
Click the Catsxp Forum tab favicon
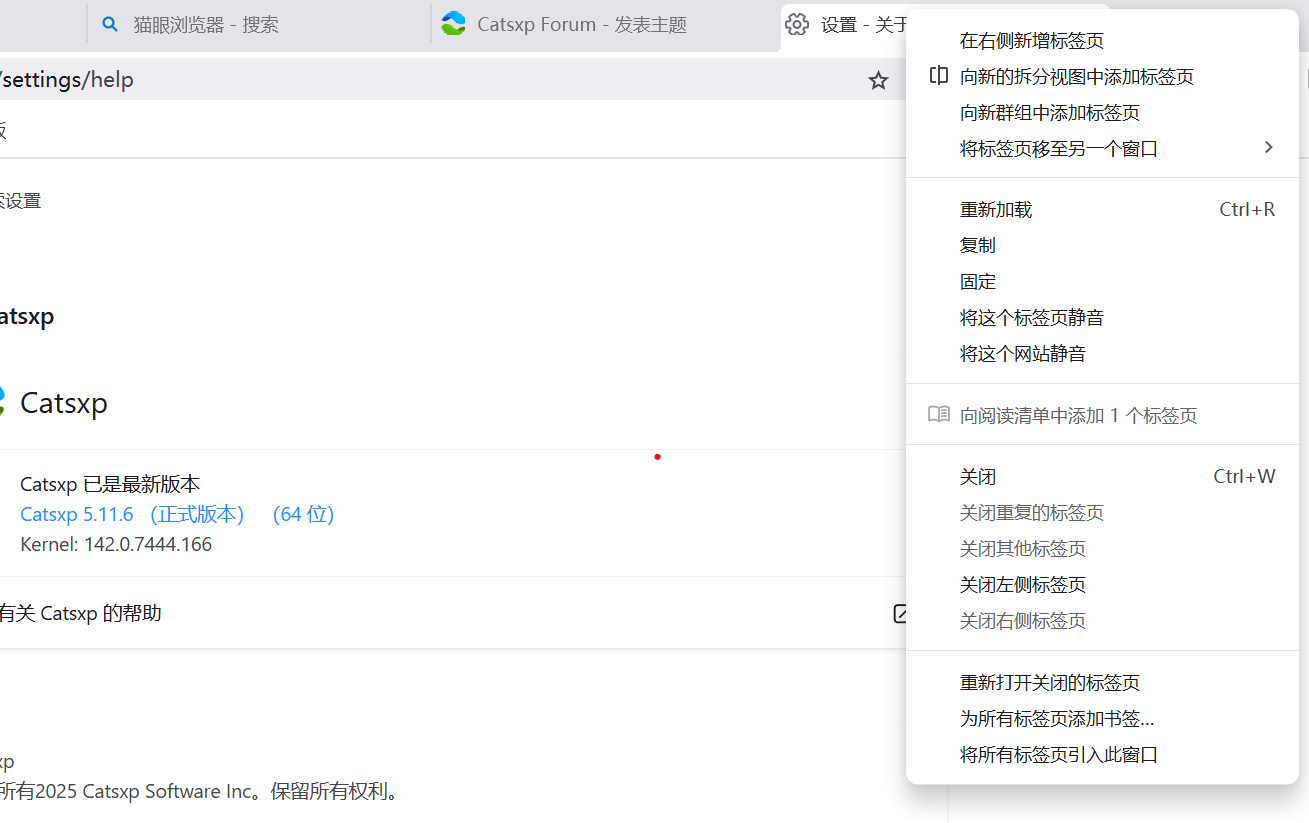(453, 25)
